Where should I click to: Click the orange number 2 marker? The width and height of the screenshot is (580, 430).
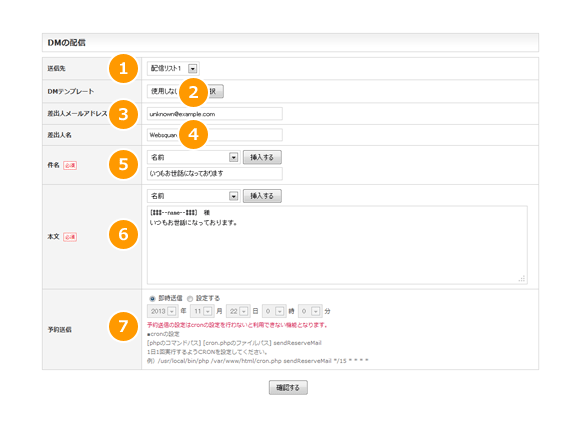tap(193, 93)
